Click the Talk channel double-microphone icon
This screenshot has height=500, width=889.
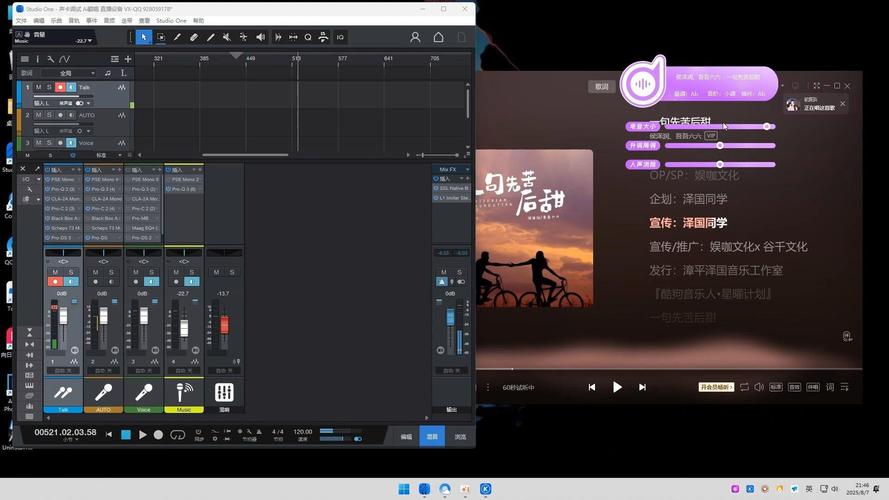(63, 392)
